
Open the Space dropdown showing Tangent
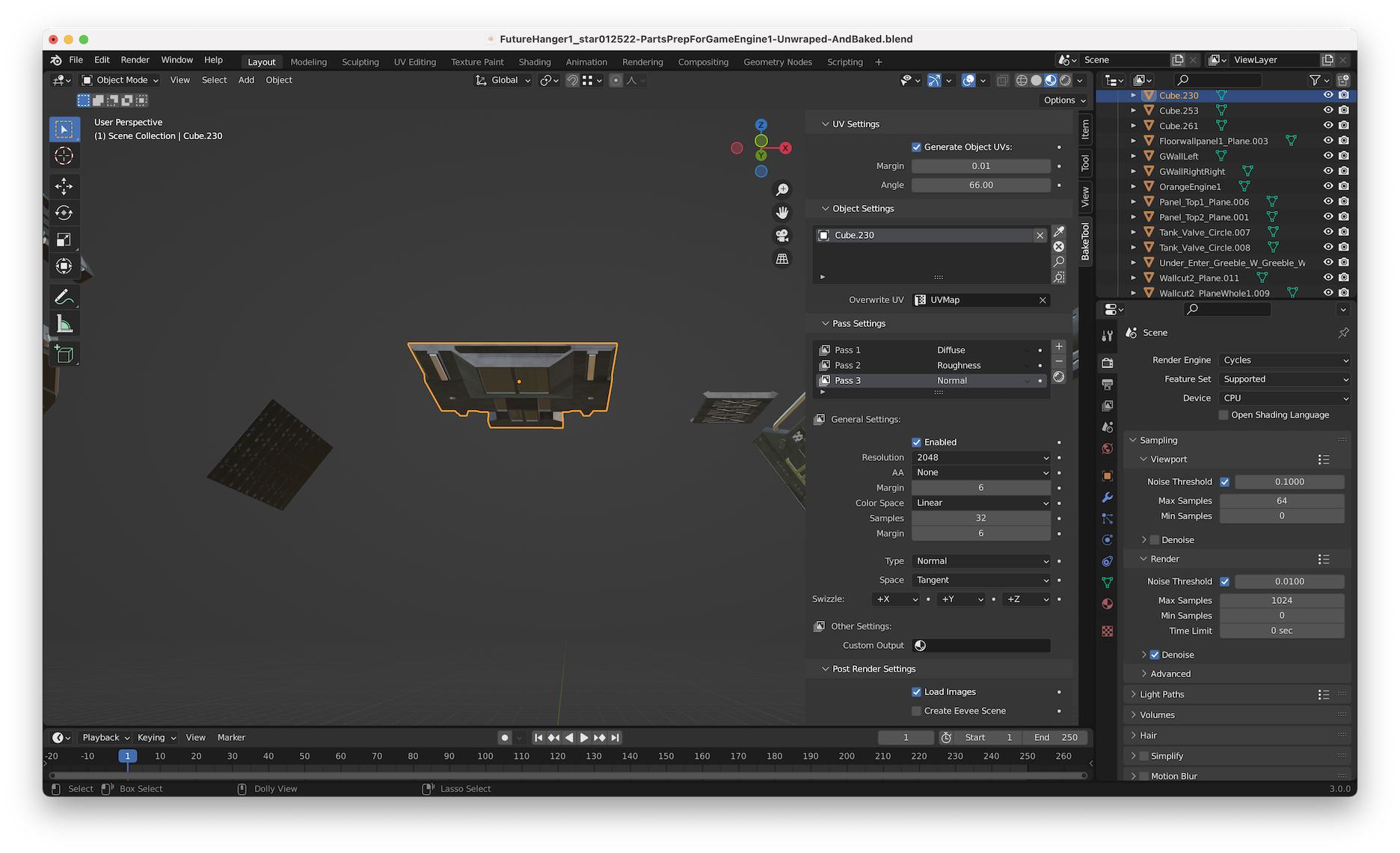pos(981,581)
